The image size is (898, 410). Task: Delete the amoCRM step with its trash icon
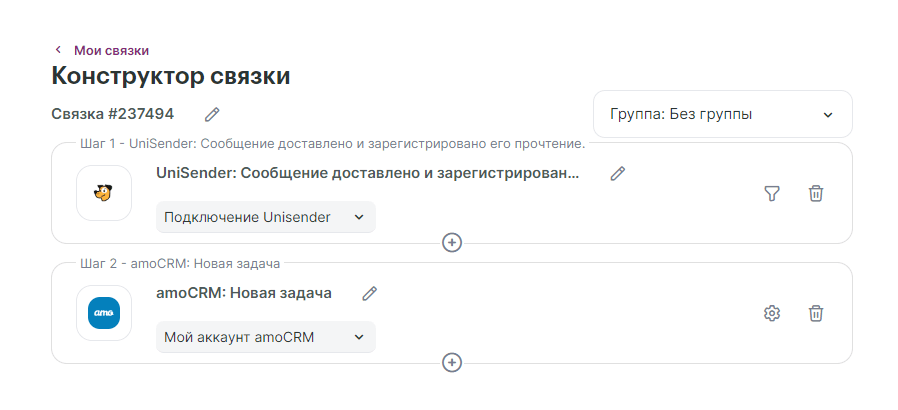816,313
